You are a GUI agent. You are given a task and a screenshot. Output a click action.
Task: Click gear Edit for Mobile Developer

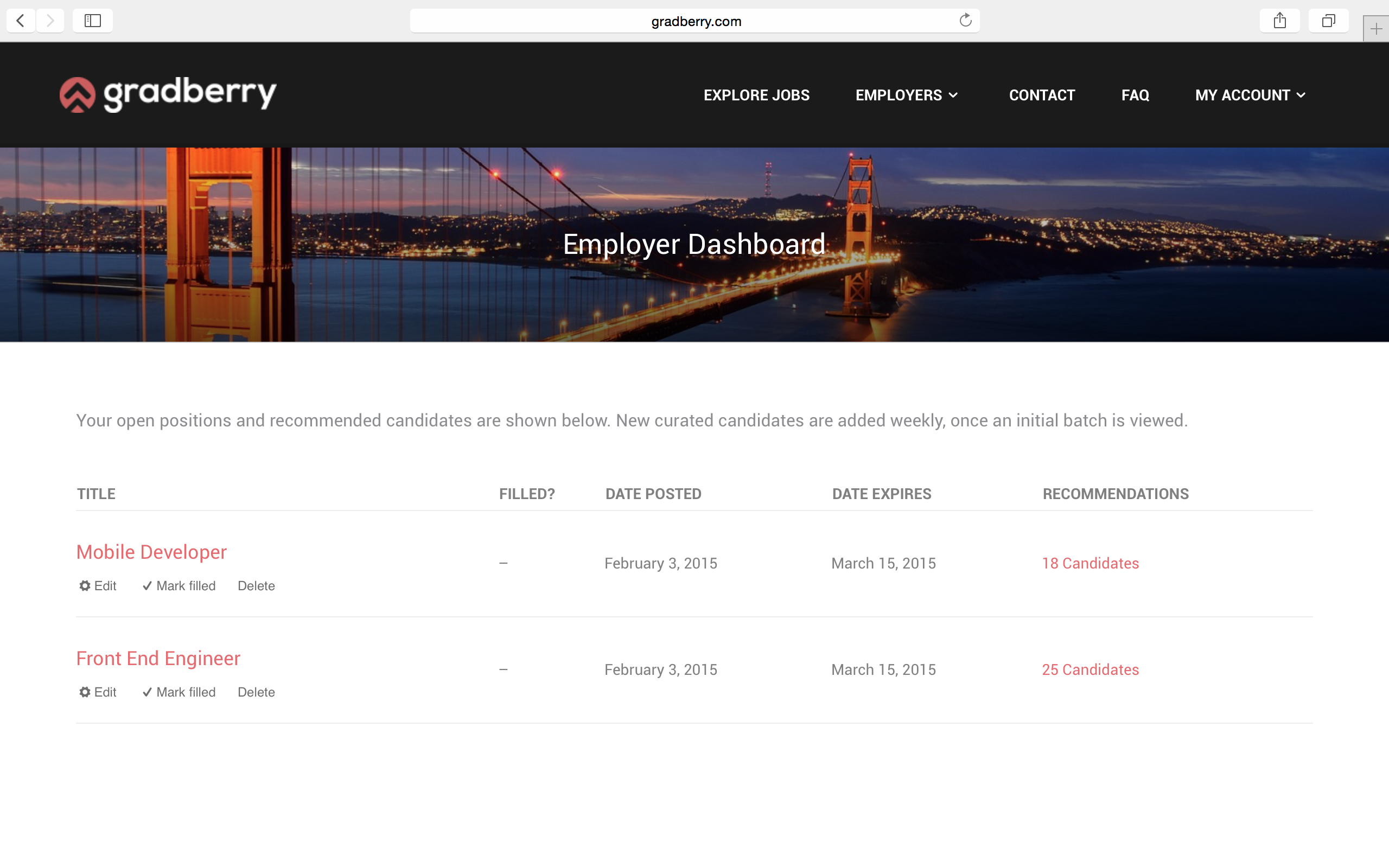click(x=98, y=585)
